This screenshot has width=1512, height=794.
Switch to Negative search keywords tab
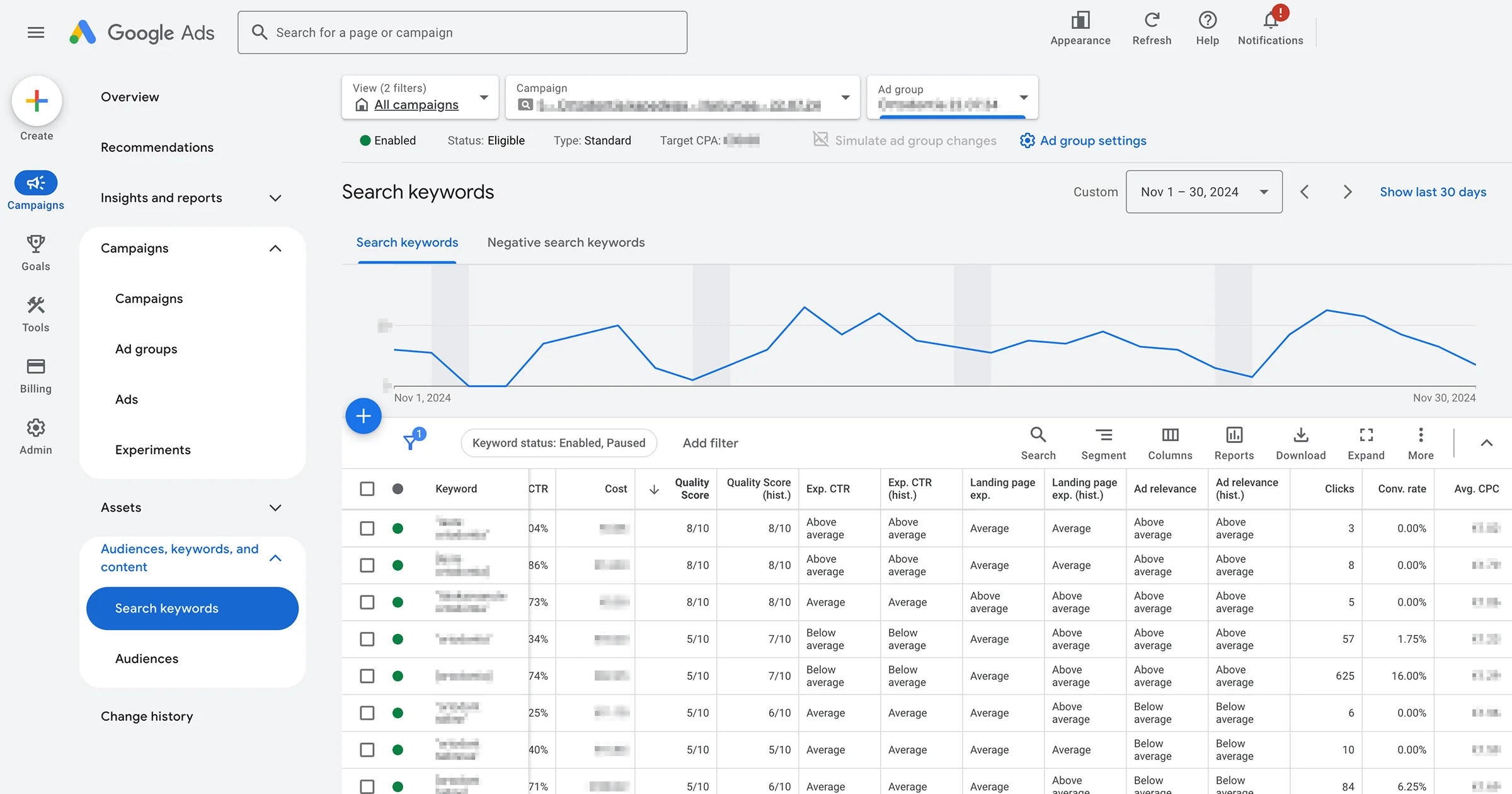click(566, 243)
